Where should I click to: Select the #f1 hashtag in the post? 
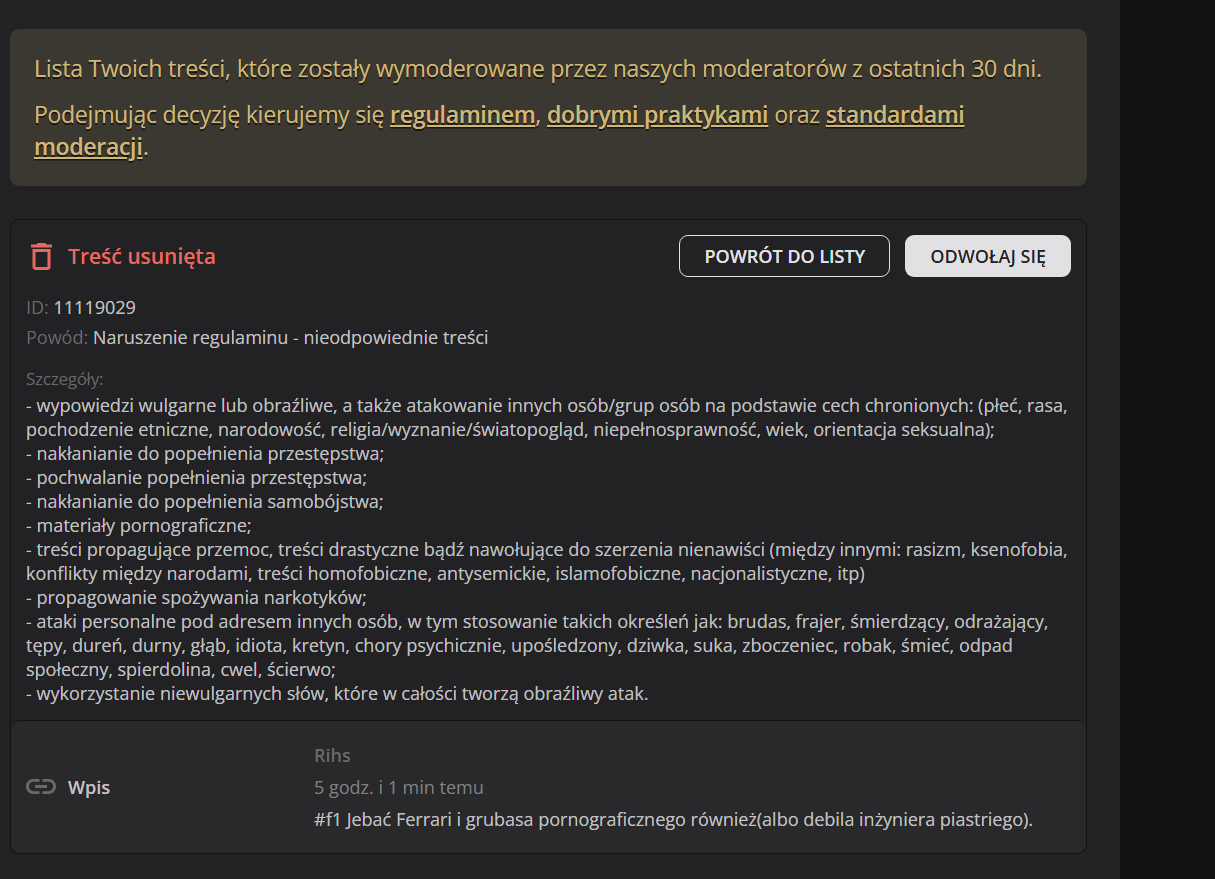click(326, 820)
